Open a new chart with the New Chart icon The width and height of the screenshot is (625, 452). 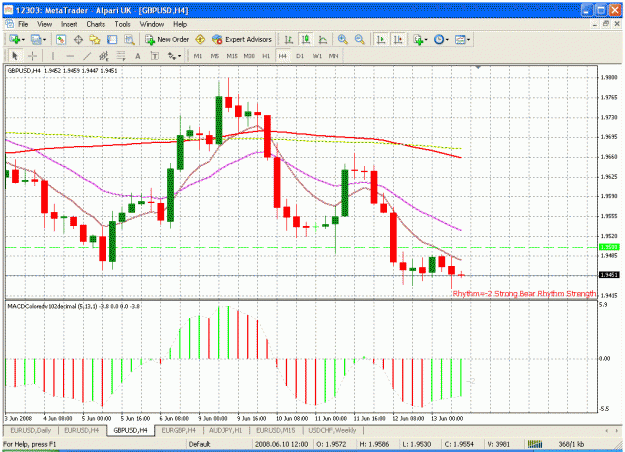tap(15, 39)
